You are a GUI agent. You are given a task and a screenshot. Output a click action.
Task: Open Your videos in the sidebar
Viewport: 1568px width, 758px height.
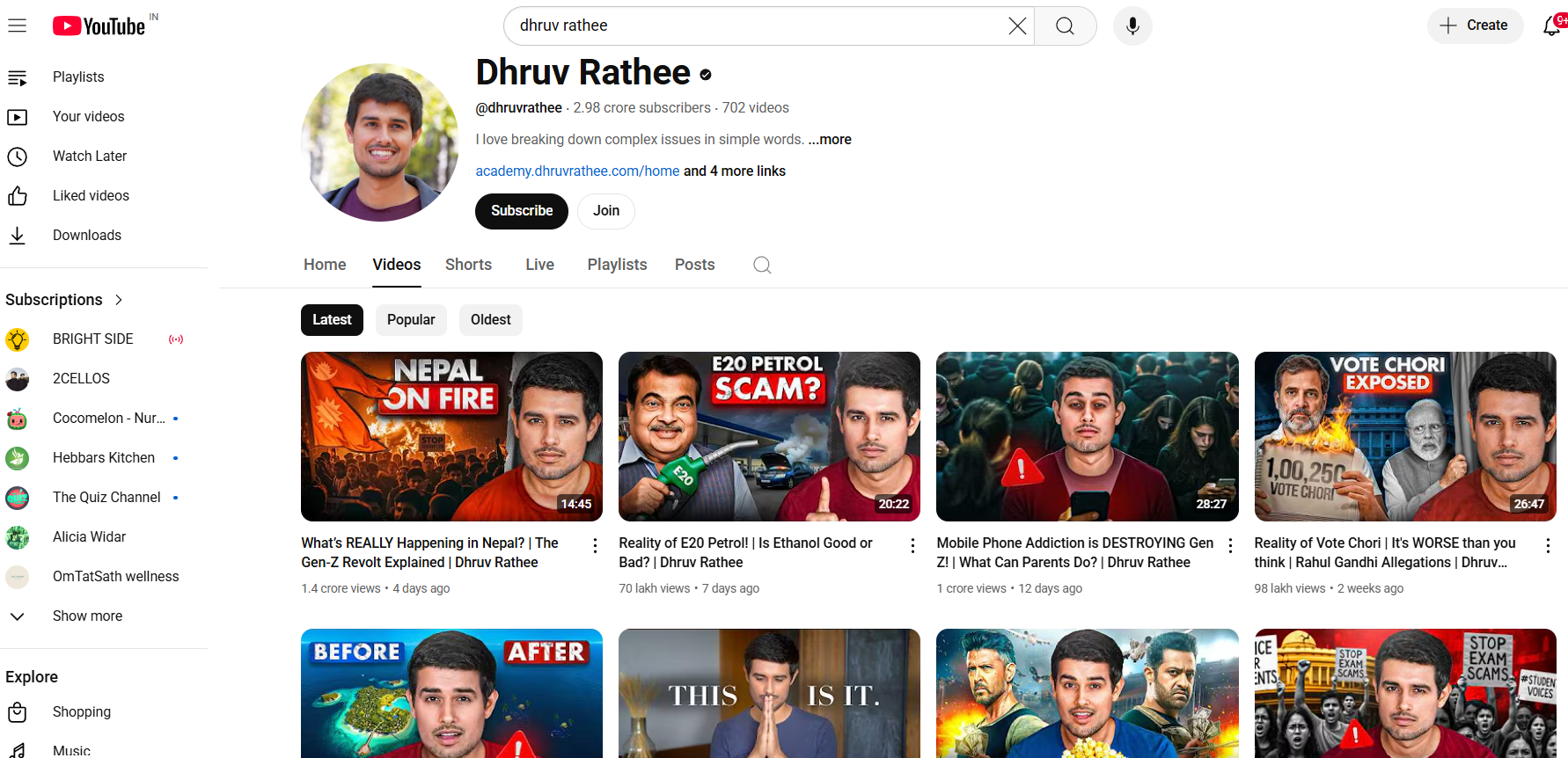[x=104, y=117]
